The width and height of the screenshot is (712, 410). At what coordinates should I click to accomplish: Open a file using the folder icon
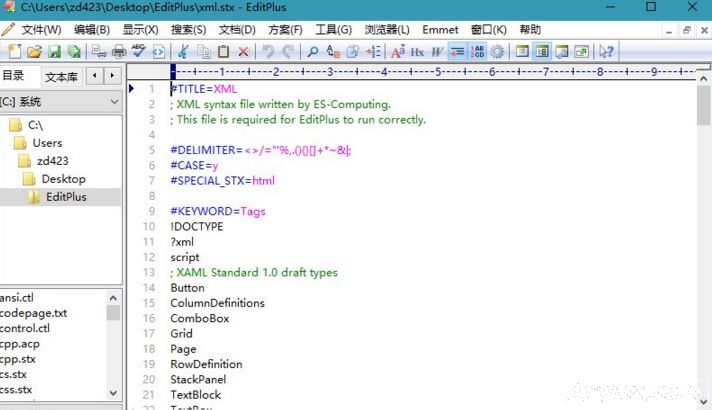[34, 51]
